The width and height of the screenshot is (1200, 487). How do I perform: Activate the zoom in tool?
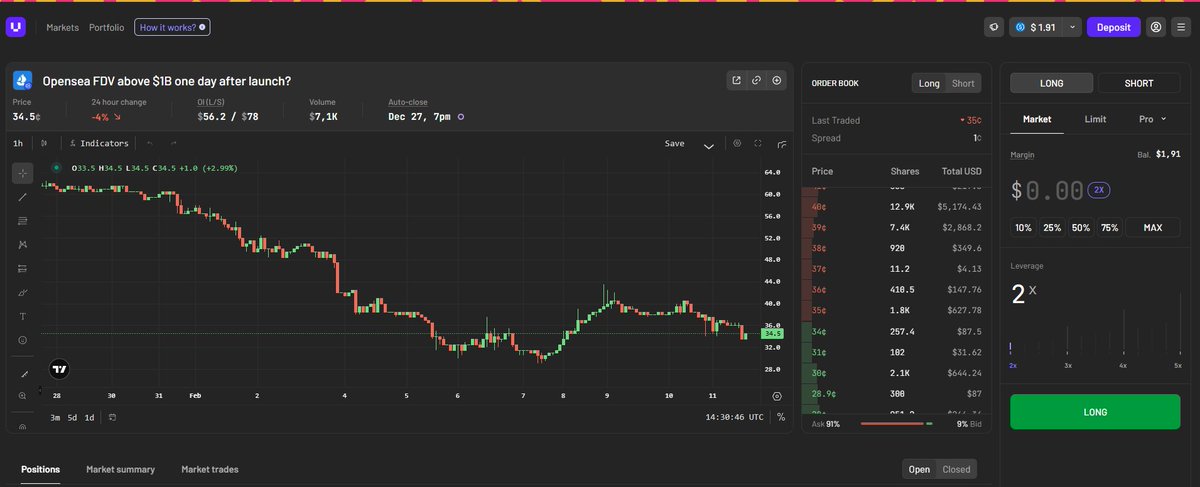(x=22, y=396)
